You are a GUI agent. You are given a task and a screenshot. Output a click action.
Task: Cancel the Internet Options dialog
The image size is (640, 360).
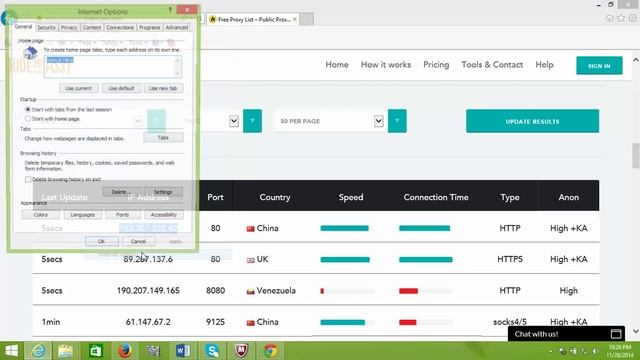(x=138, y=241)
